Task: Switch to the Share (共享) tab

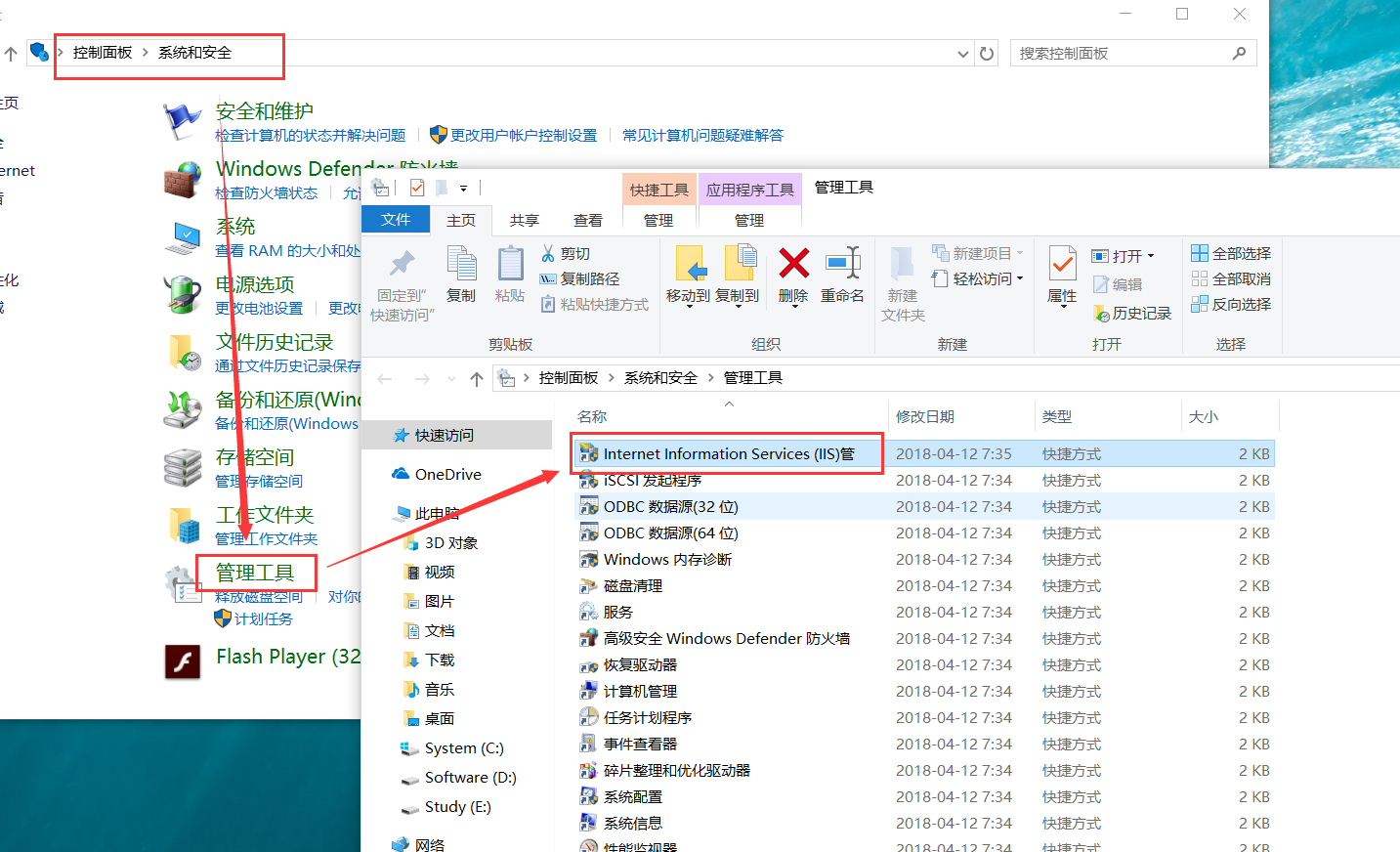Action: click(x=525, y=221)
